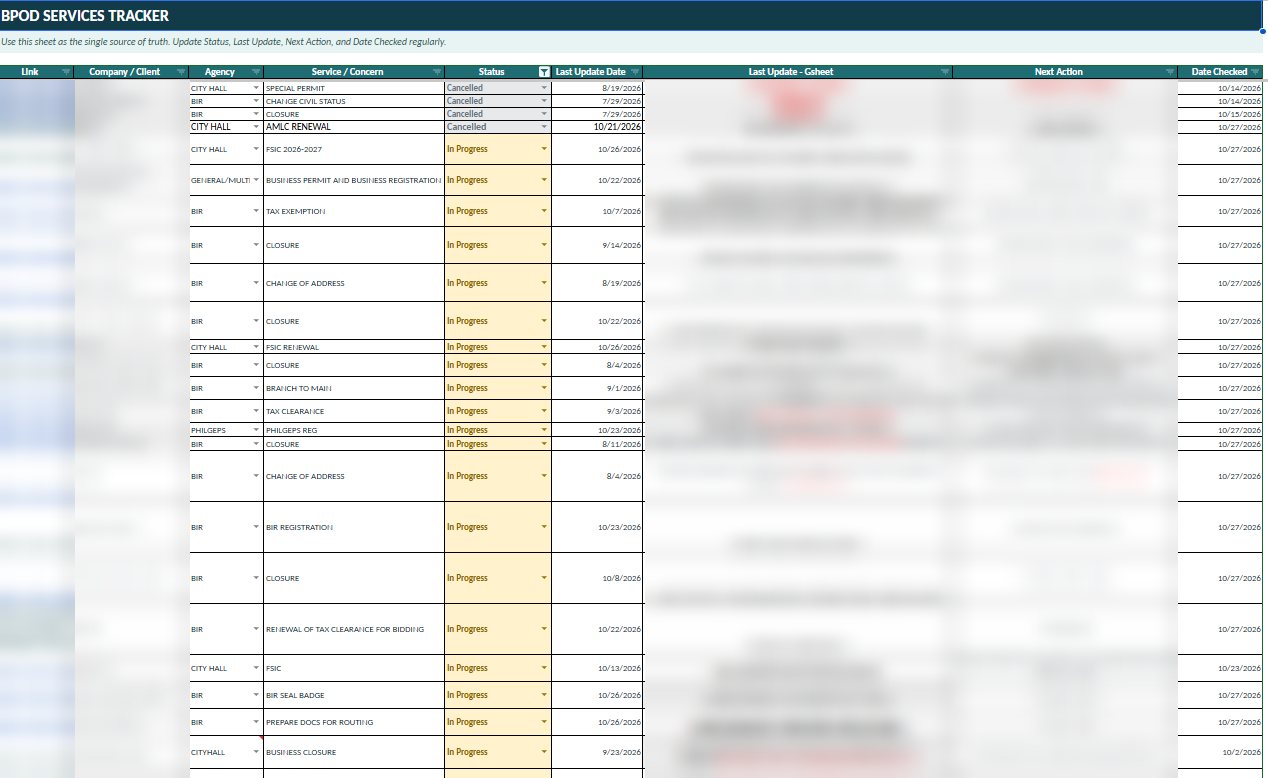Open the Date Checked column filter icon
The height and width of the screenshot is (778, 1268).
(x=1255, y=72)
